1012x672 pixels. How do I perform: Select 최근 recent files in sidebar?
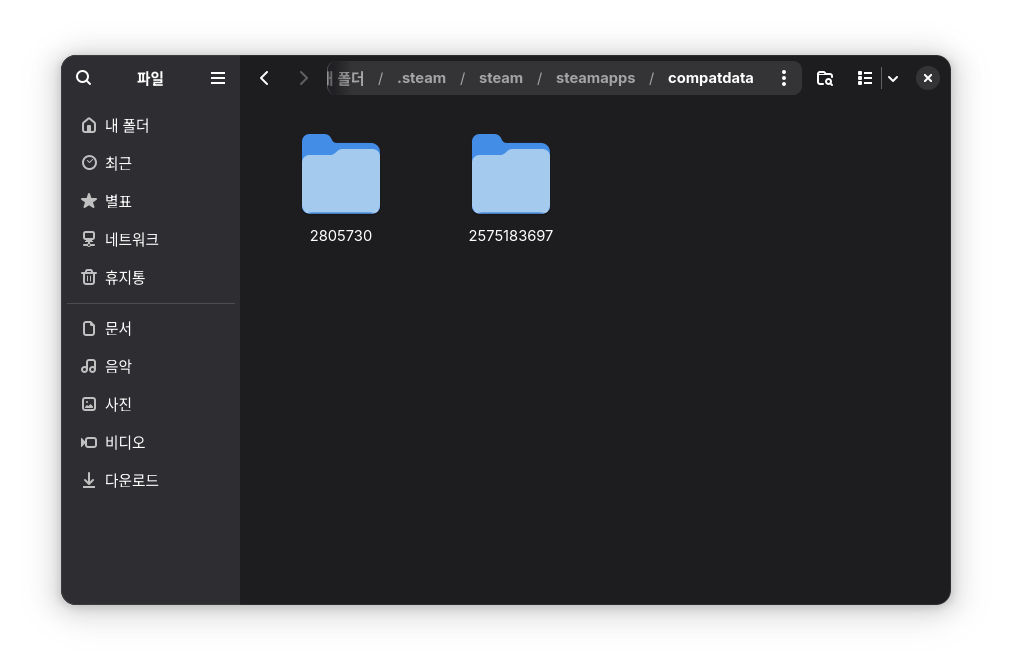[118, 163]
